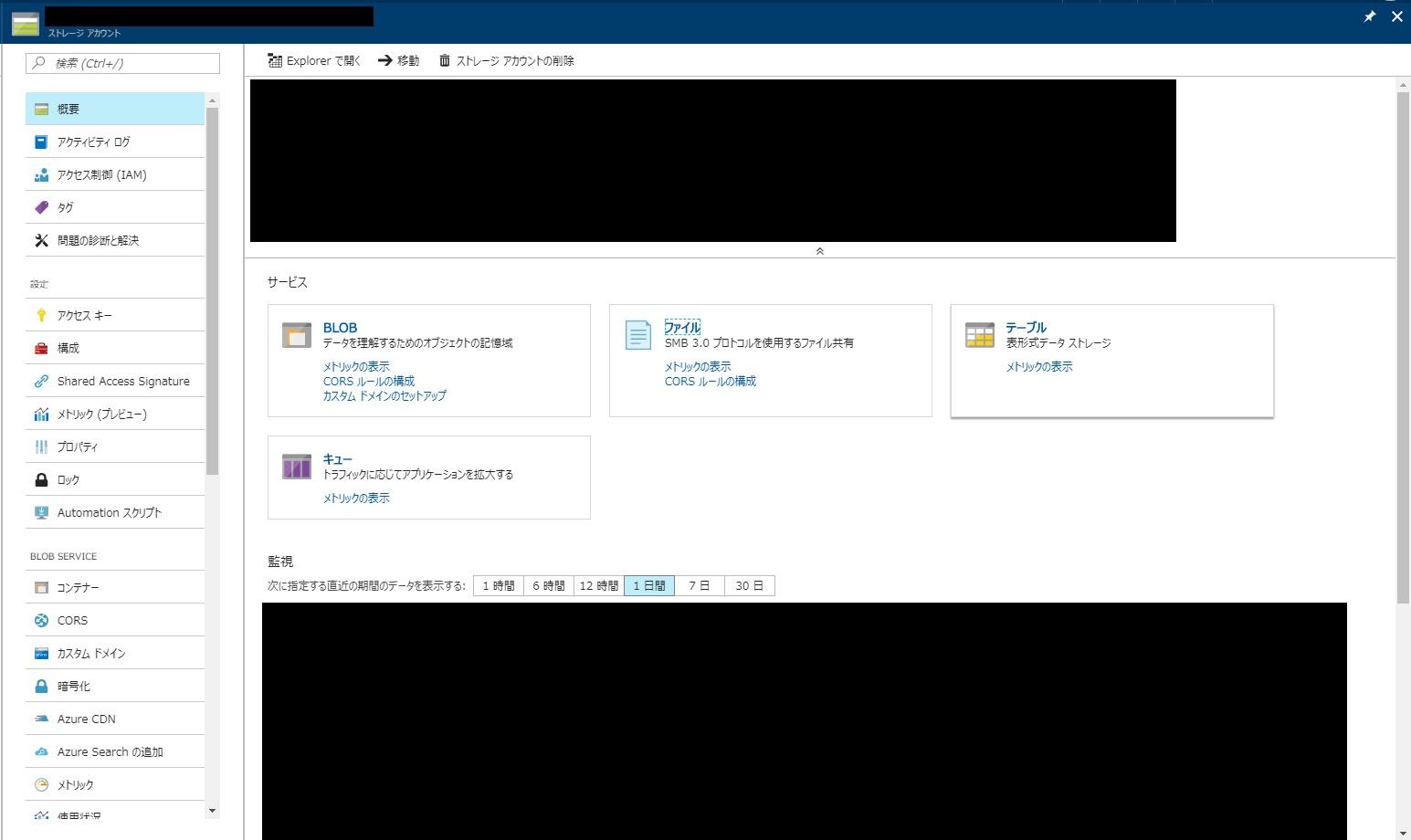This screenshot has height=840, width=1411.
Task: Click the 検索 (Ctrl+/) search field
Action: (121, 63)
